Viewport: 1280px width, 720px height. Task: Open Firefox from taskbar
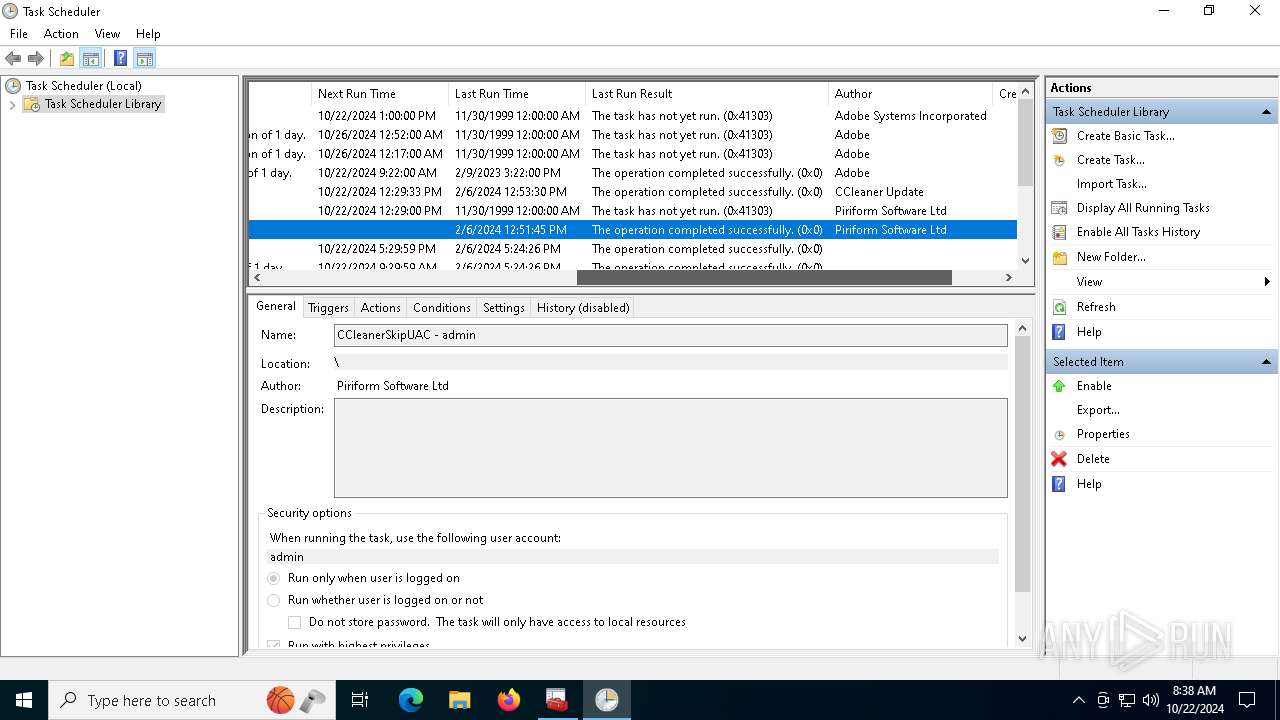point(509,700)
